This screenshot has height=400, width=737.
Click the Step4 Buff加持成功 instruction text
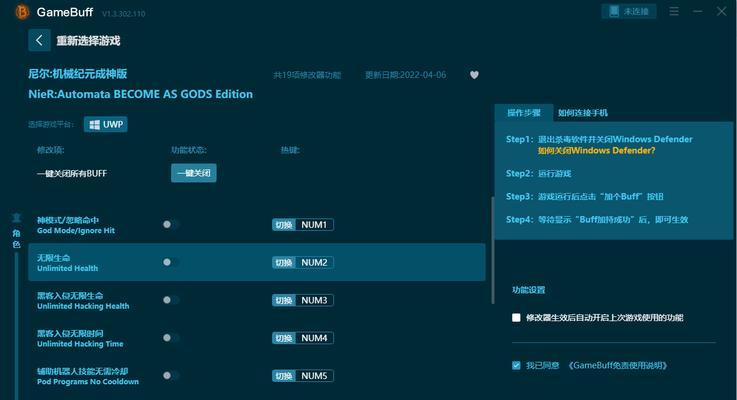click(x=597, y=220)
